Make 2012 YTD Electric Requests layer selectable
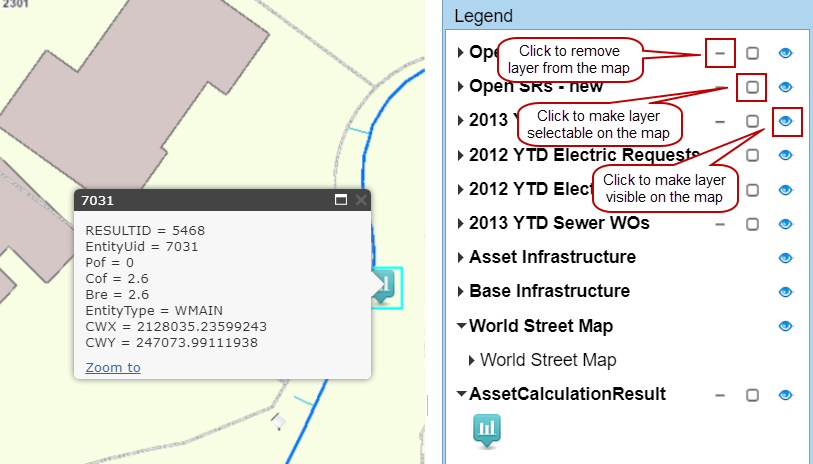 point(752,156)
